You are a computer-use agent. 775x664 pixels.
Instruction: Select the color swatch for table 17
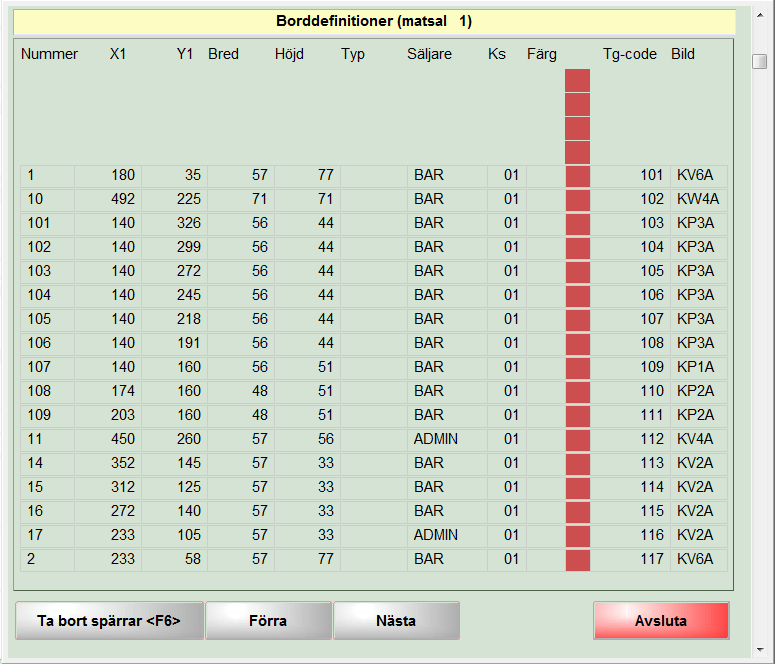[578, 535]
